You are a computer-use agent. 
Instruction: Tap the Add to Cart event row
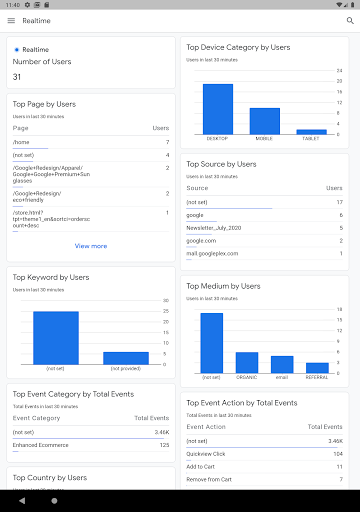click(265, 467)
